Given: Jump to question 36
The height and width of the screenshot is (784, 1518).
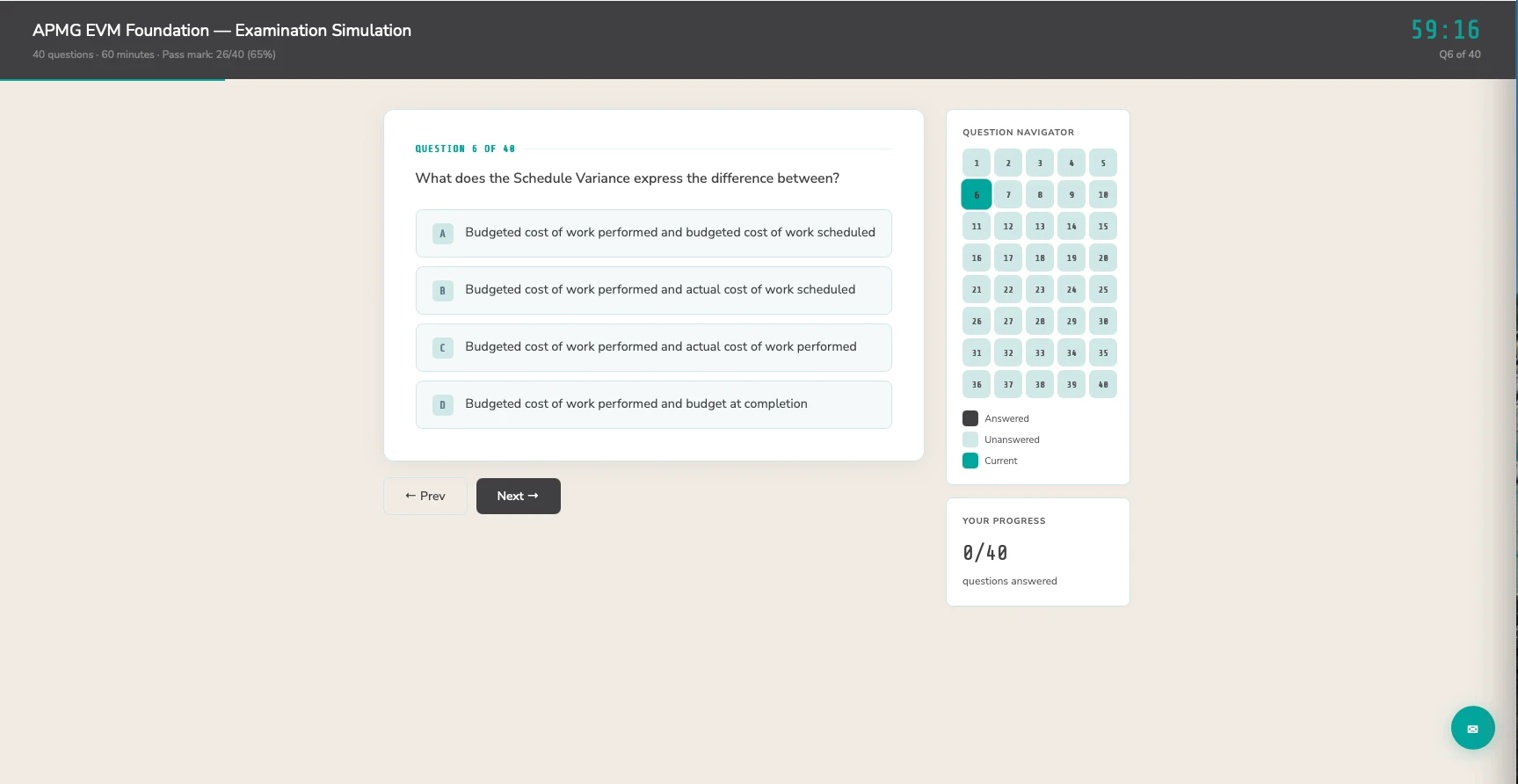Looking at the screenshot, I should 977,384.
